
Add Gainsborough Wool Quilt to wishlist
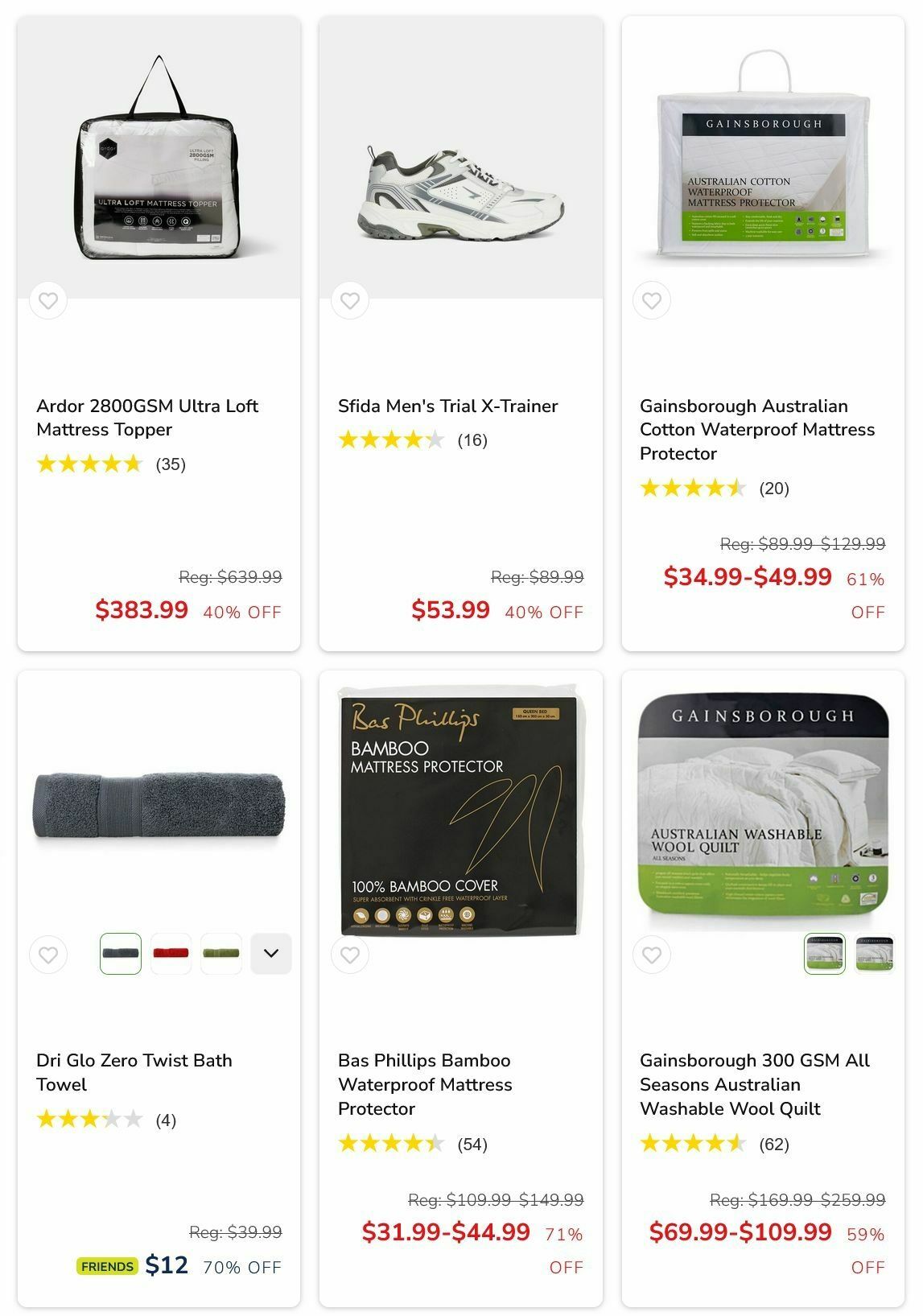tap(652, 955)
